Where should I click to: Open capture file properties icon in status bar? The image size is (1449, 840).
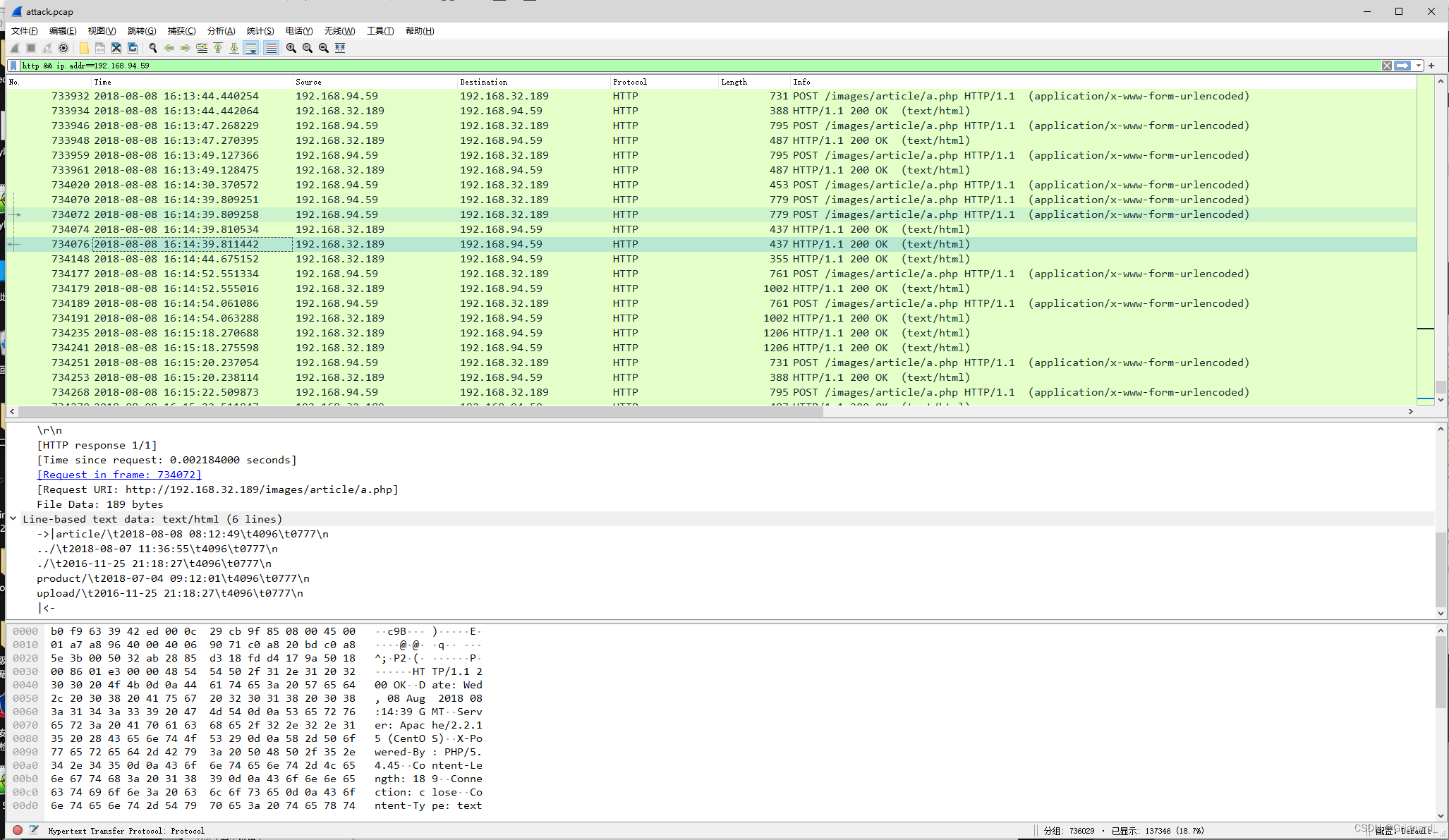click(34, 830)
